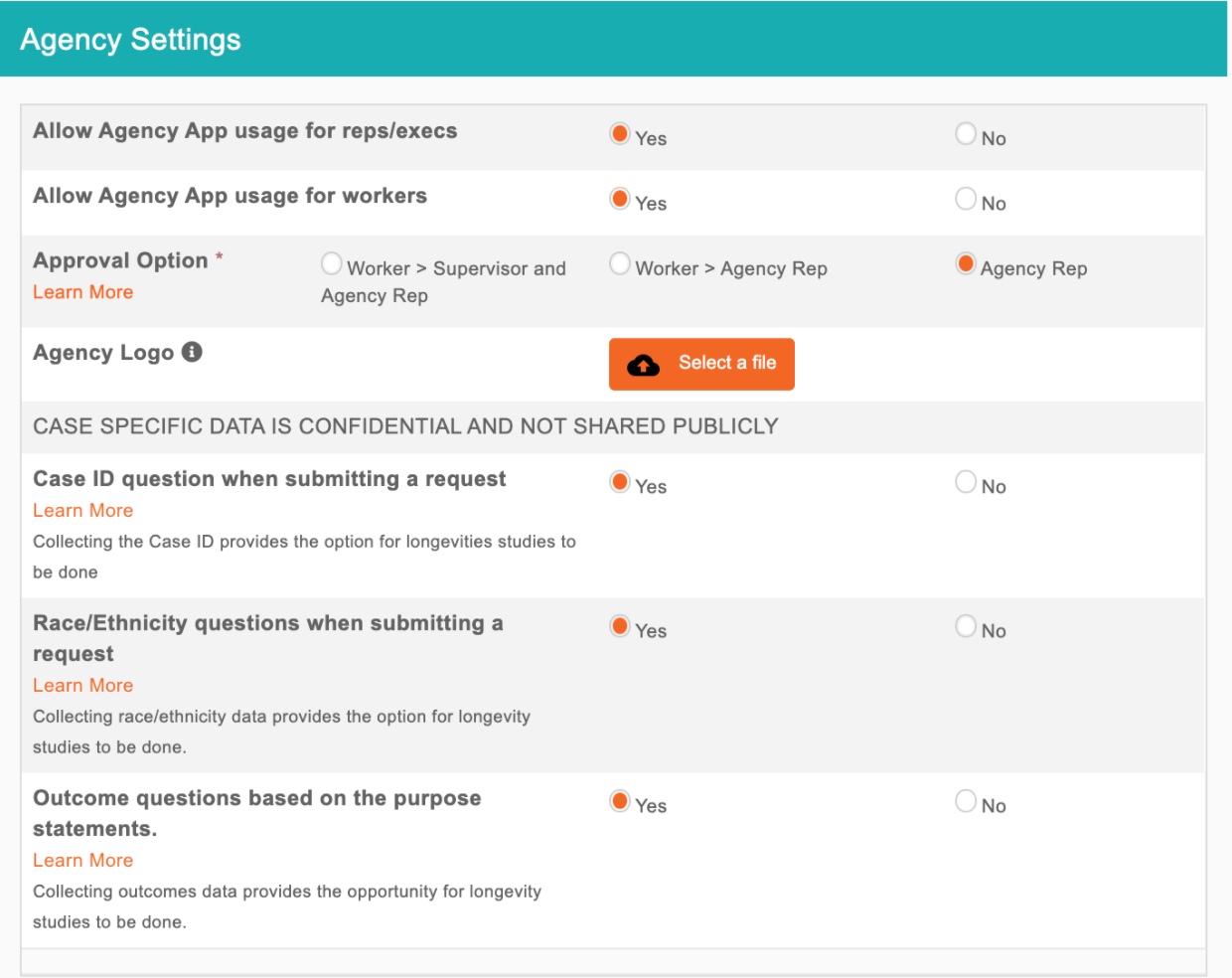Select Worker > Supervisor and Agency Rep option
The width and height of the screenshot is (1232, 978).
pos(332,264)
